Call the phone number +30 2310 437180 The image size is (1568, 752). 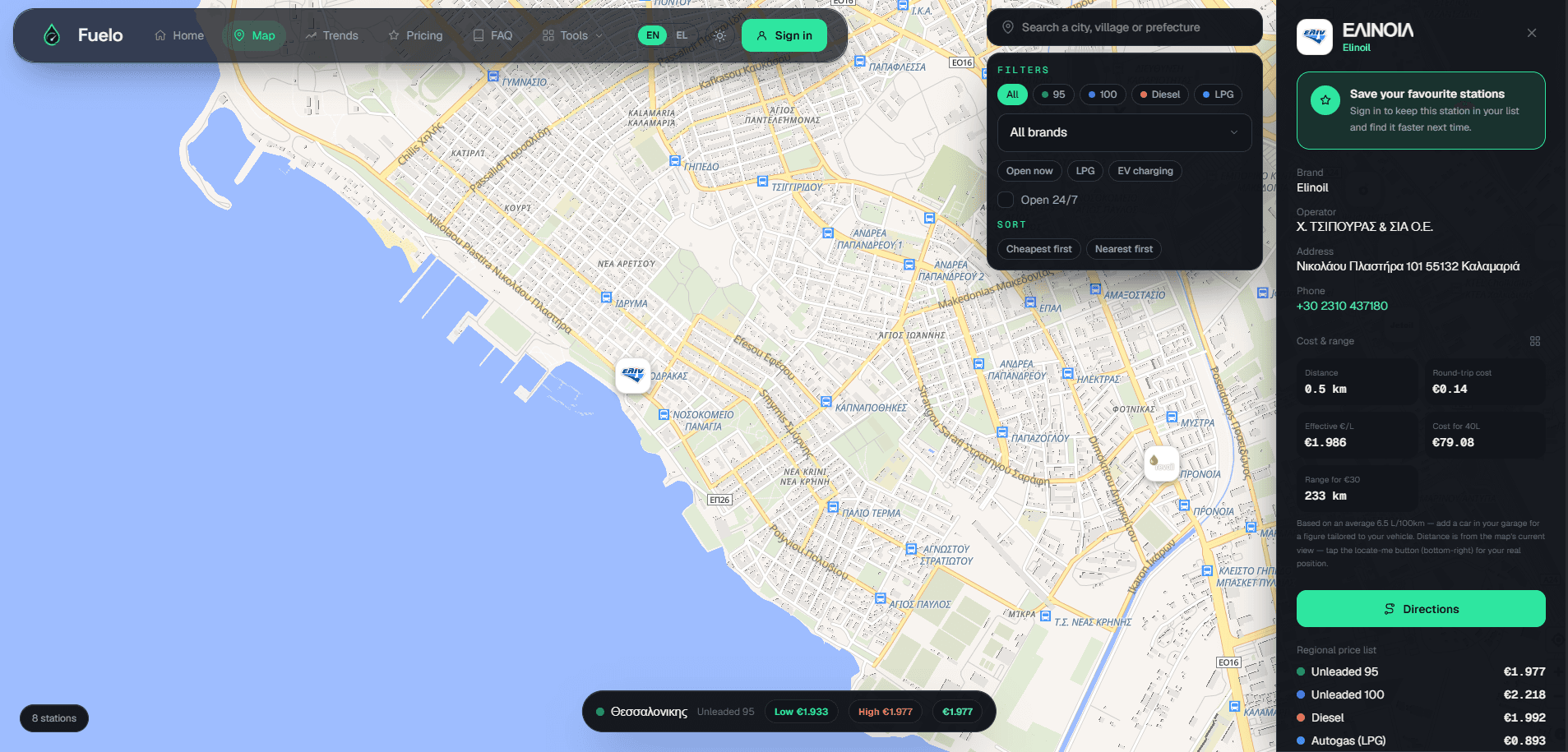point(1342,306)
